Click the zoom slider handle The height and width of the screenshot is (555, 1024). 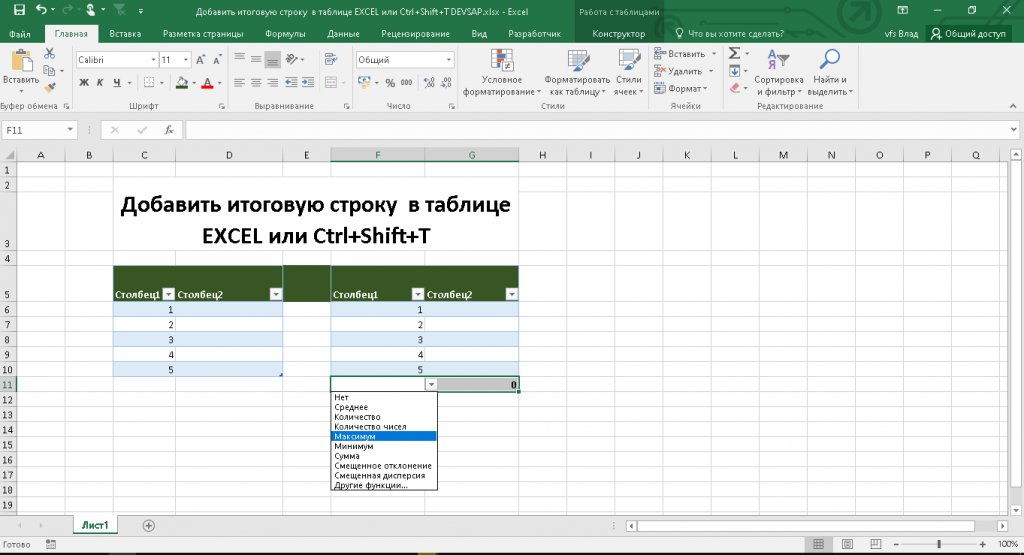tap(939, 544)
